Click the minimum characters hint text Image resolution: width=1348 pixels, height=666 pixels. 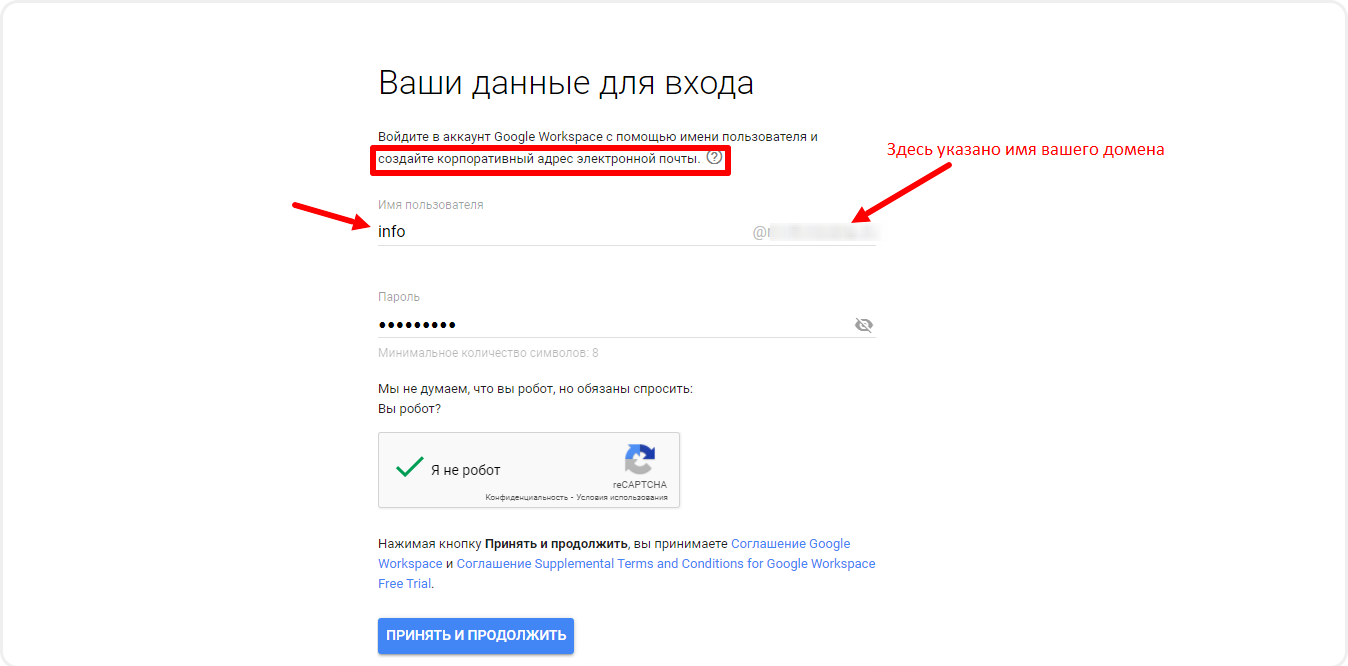tap(488, 353)
